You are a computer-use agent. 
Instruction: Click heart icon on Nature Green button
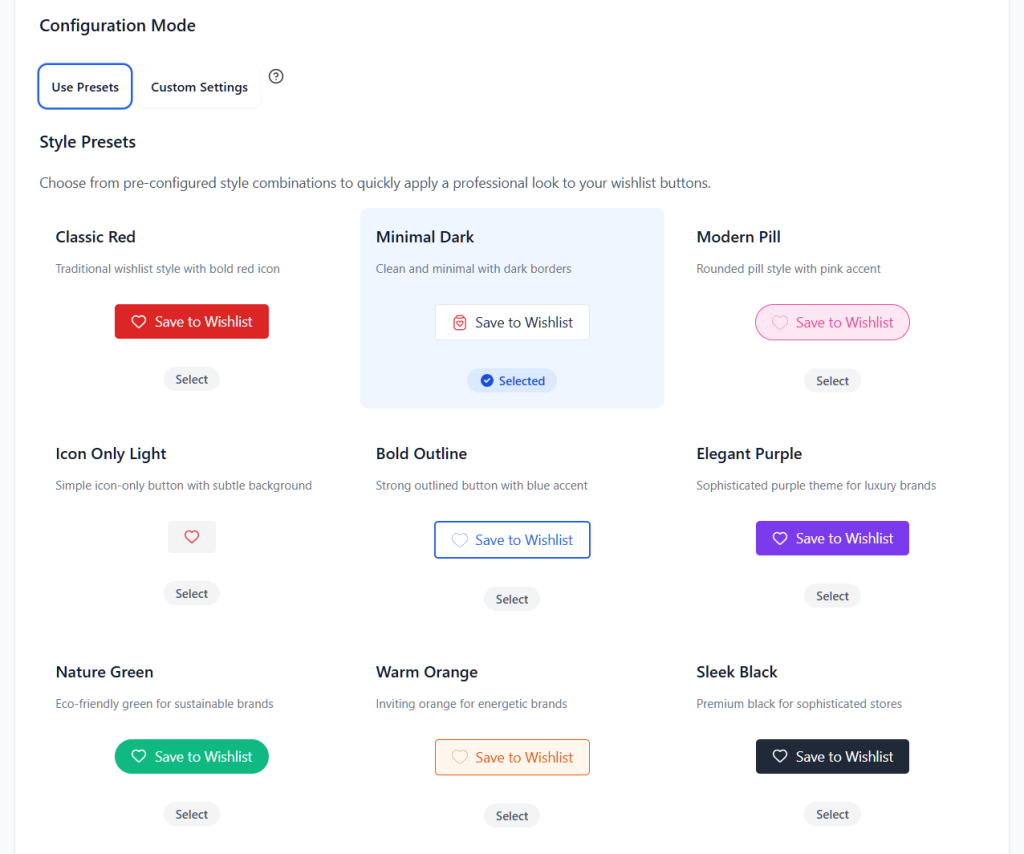[139, 757]
